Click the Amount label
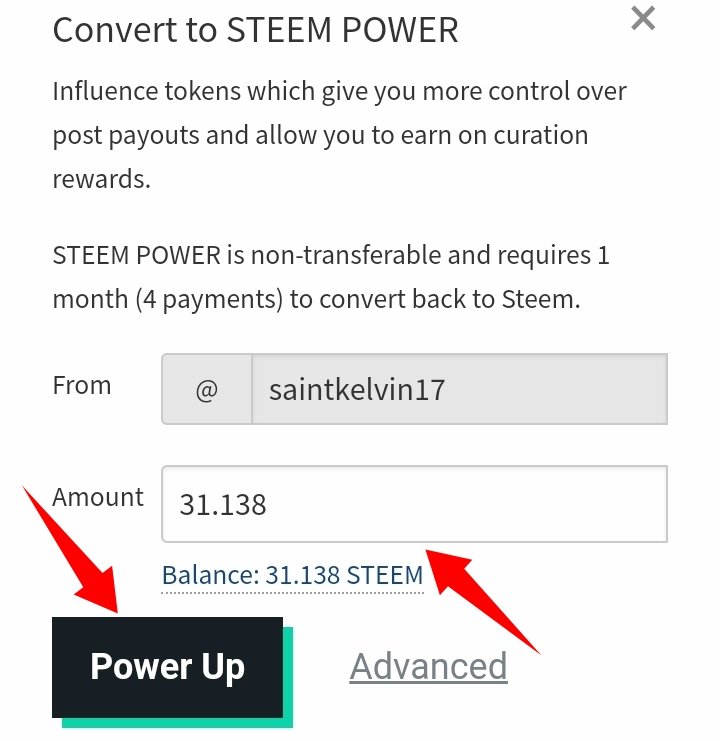The height and width of the screenshot is (741, 720). pyautogui.click(x=98, y=497)
